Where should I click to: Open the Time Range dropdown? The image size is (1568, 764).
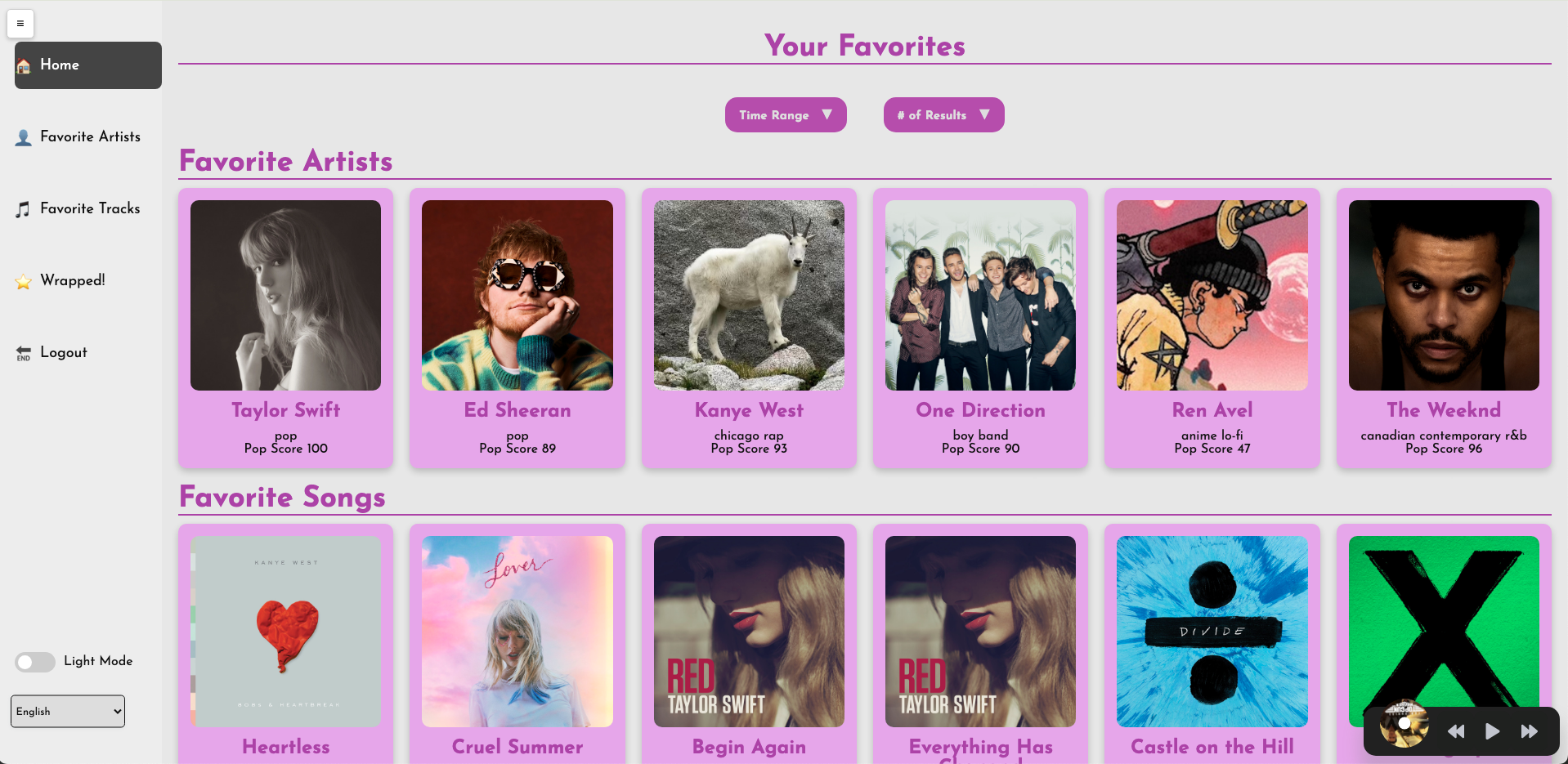click(785, 115)
